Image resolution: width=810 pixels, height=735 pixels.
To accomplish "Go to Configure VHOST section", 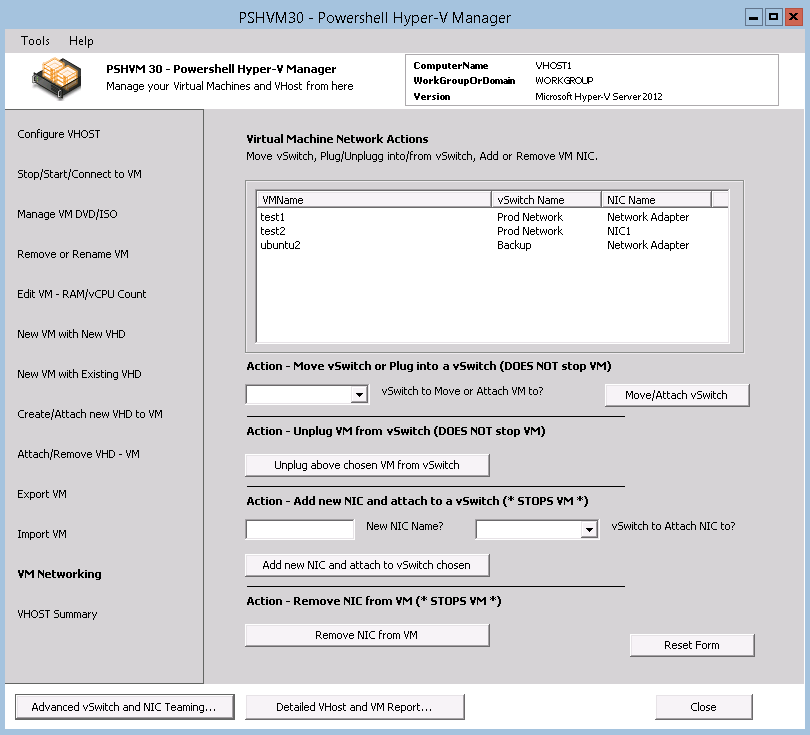I will point(58,134).
